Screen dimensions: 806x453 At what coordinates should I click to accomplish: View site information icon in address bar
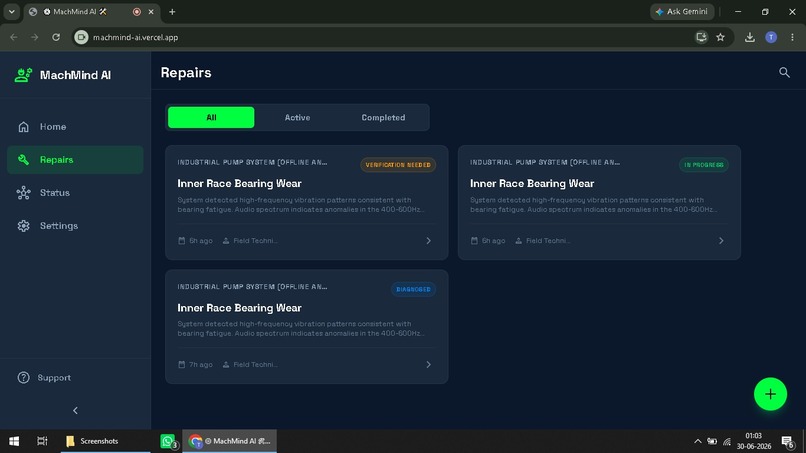(x=81, y=37)
